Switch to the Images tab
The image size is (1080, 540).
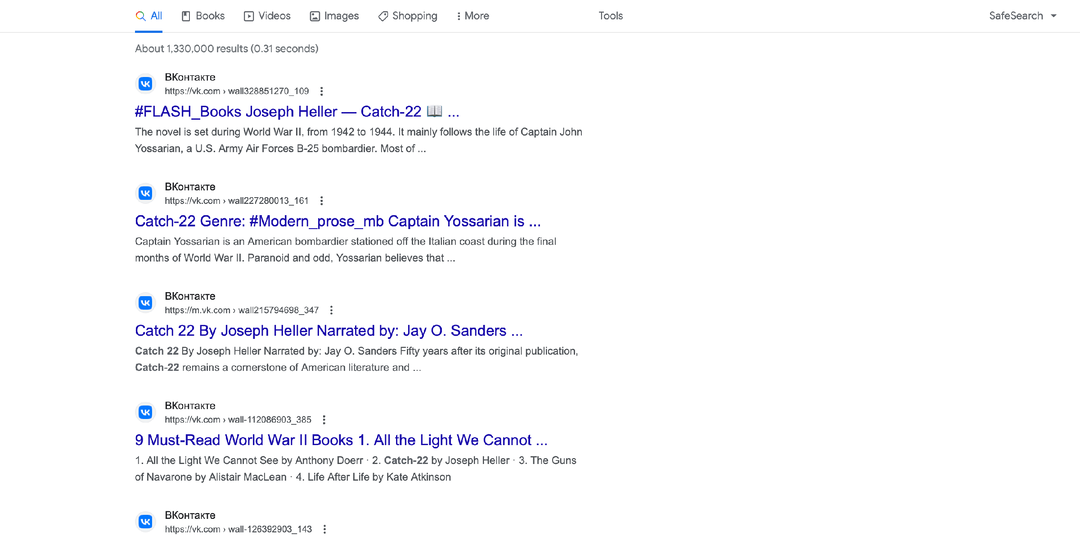pyautogui.click(x=334, y=16)
